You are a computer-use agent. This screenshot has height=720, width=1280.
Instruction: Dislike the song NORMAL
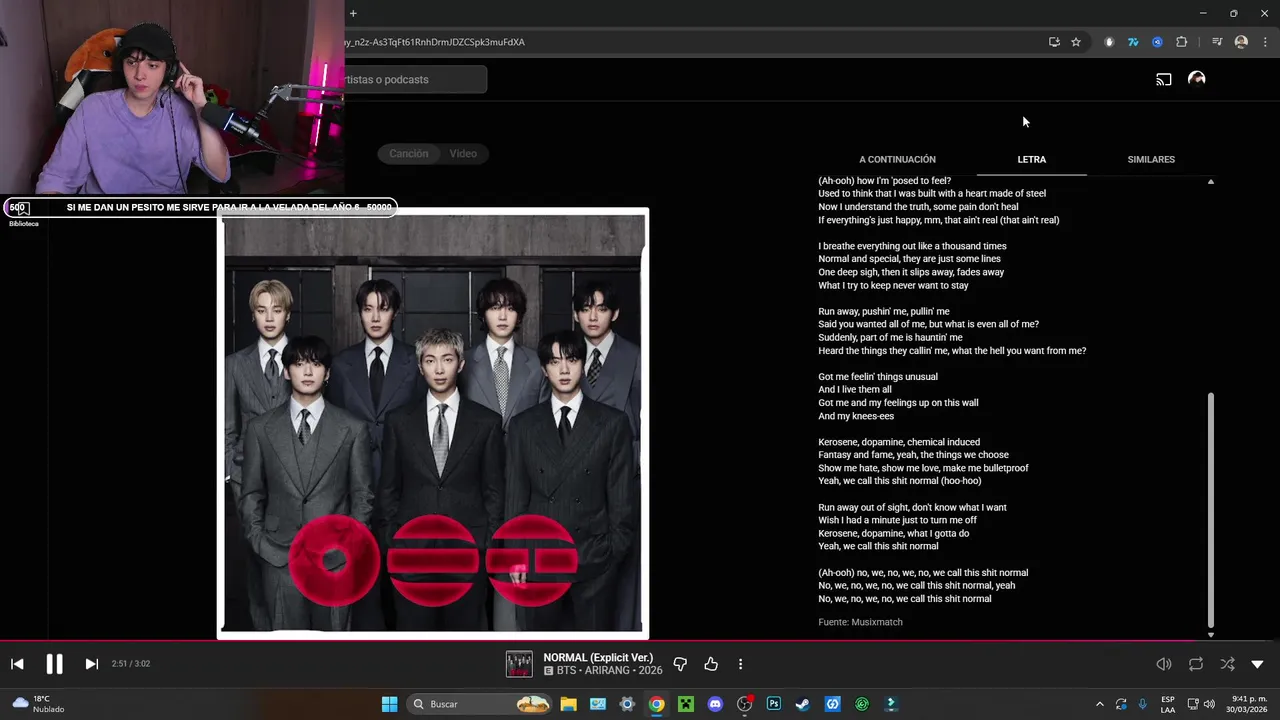680,664
